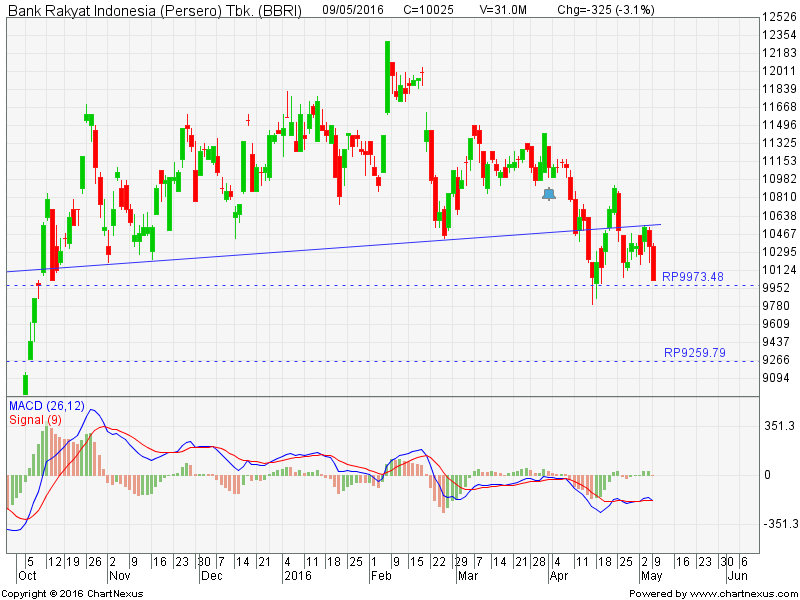Click the Signal (9) indicator label
Image resolution: width=800 pixels, height=600 pixels.
pyautogui.click(x=35, y=419)
